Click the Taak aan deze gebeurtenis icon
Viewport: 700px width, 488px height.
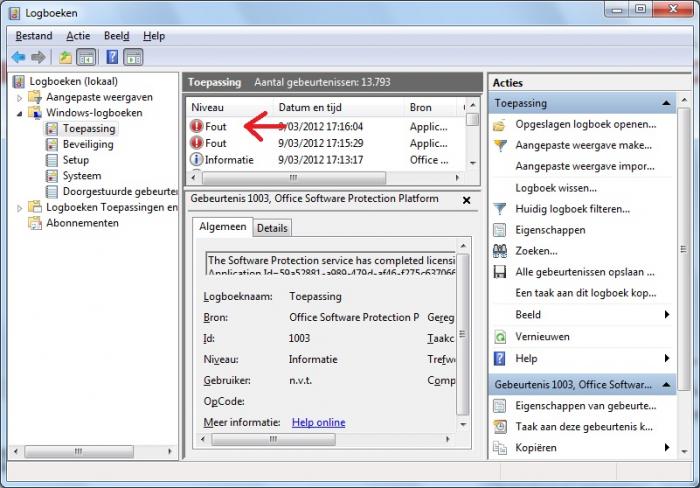click(x=500, y=427)
